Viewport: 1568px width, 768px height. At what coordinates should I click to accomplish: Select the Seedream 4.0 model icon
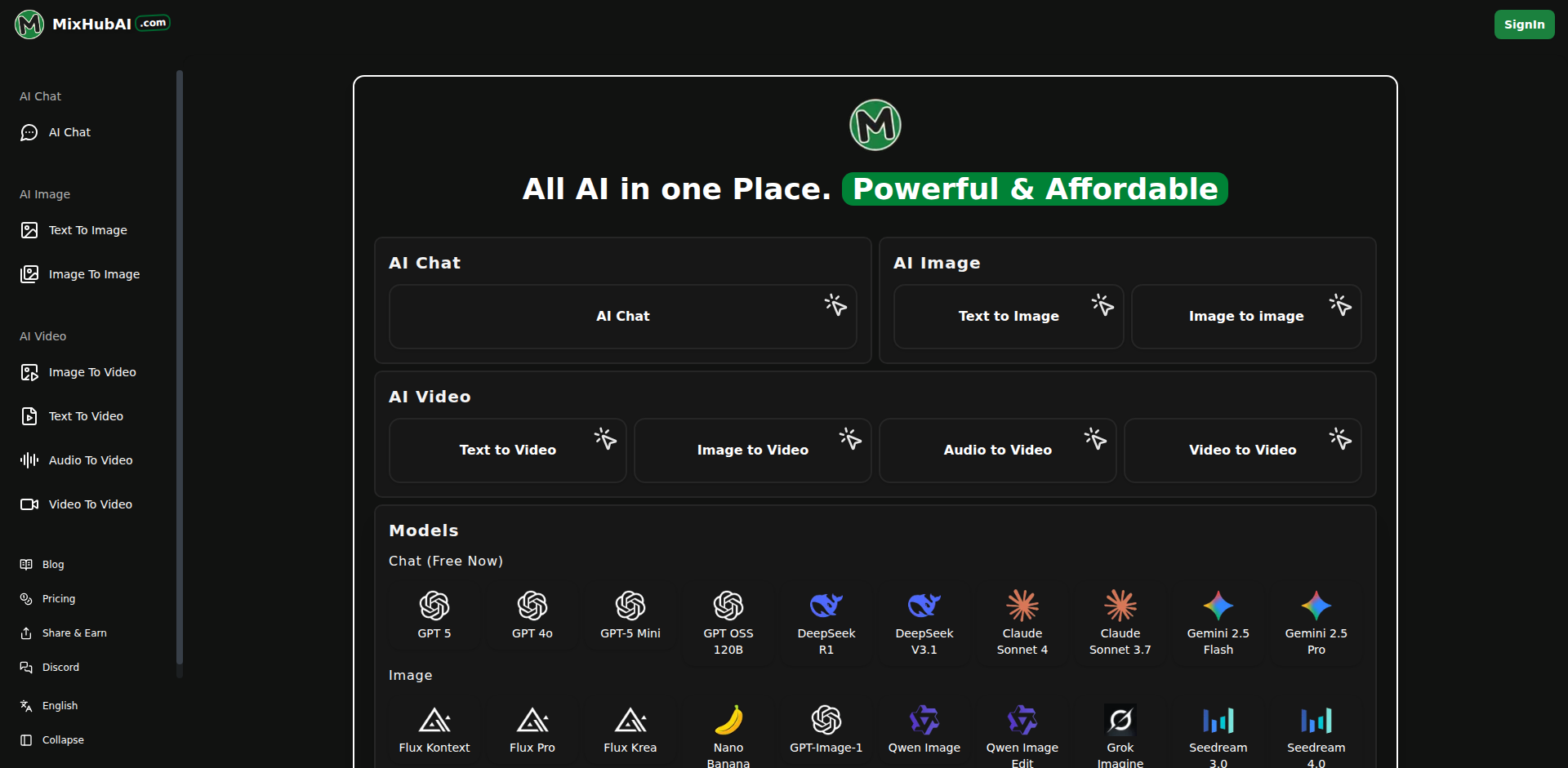point(1316,720)
